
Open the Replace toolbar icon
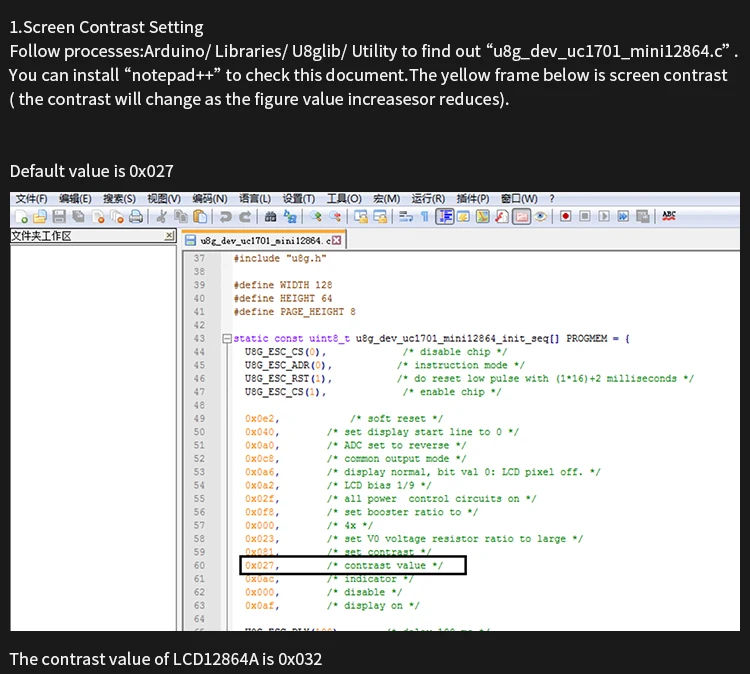tap(290, 217)
